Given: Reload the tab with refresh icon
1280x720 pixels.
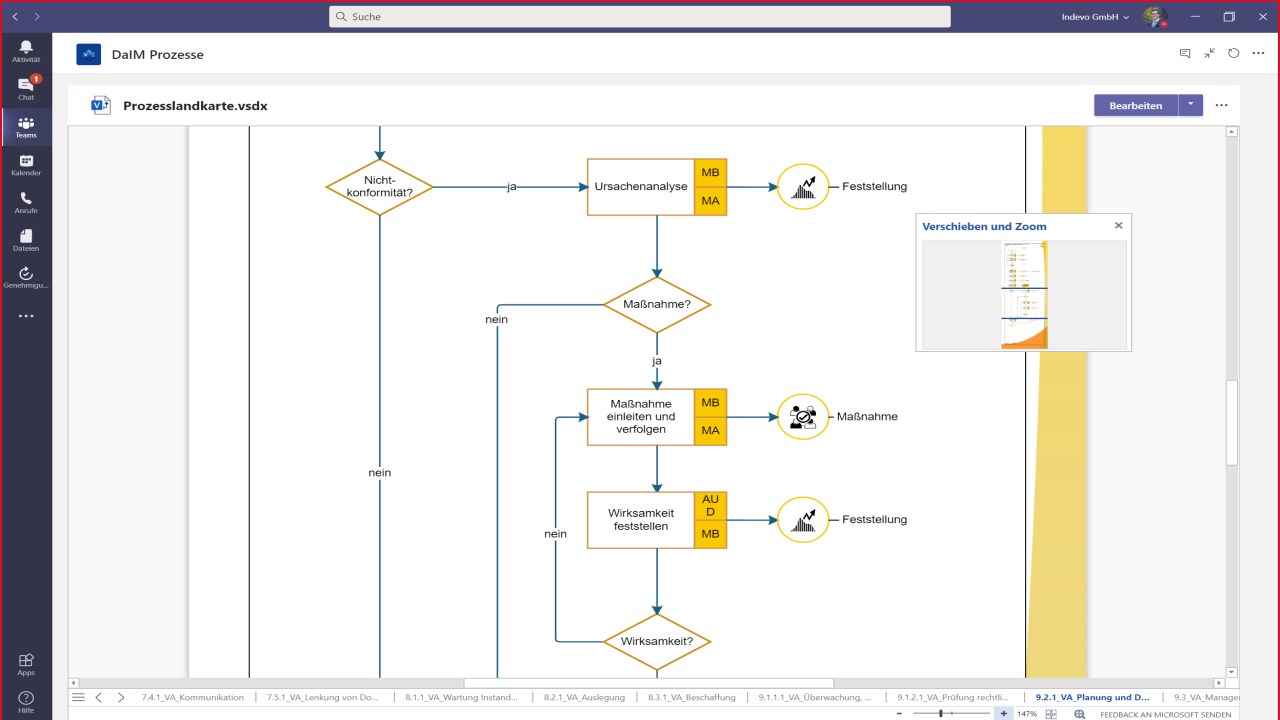Looking at the screenshot, I should 1234,54.
